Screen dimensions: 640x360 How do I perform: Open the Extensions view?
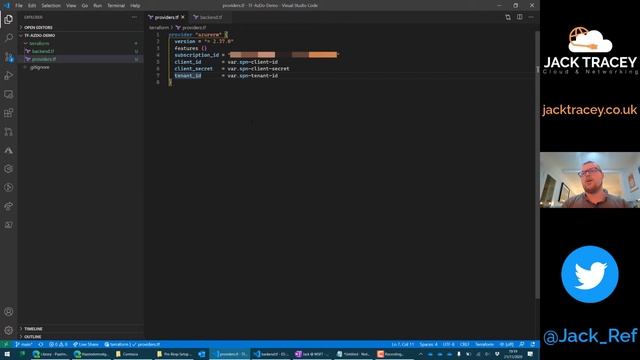(9, 113)
